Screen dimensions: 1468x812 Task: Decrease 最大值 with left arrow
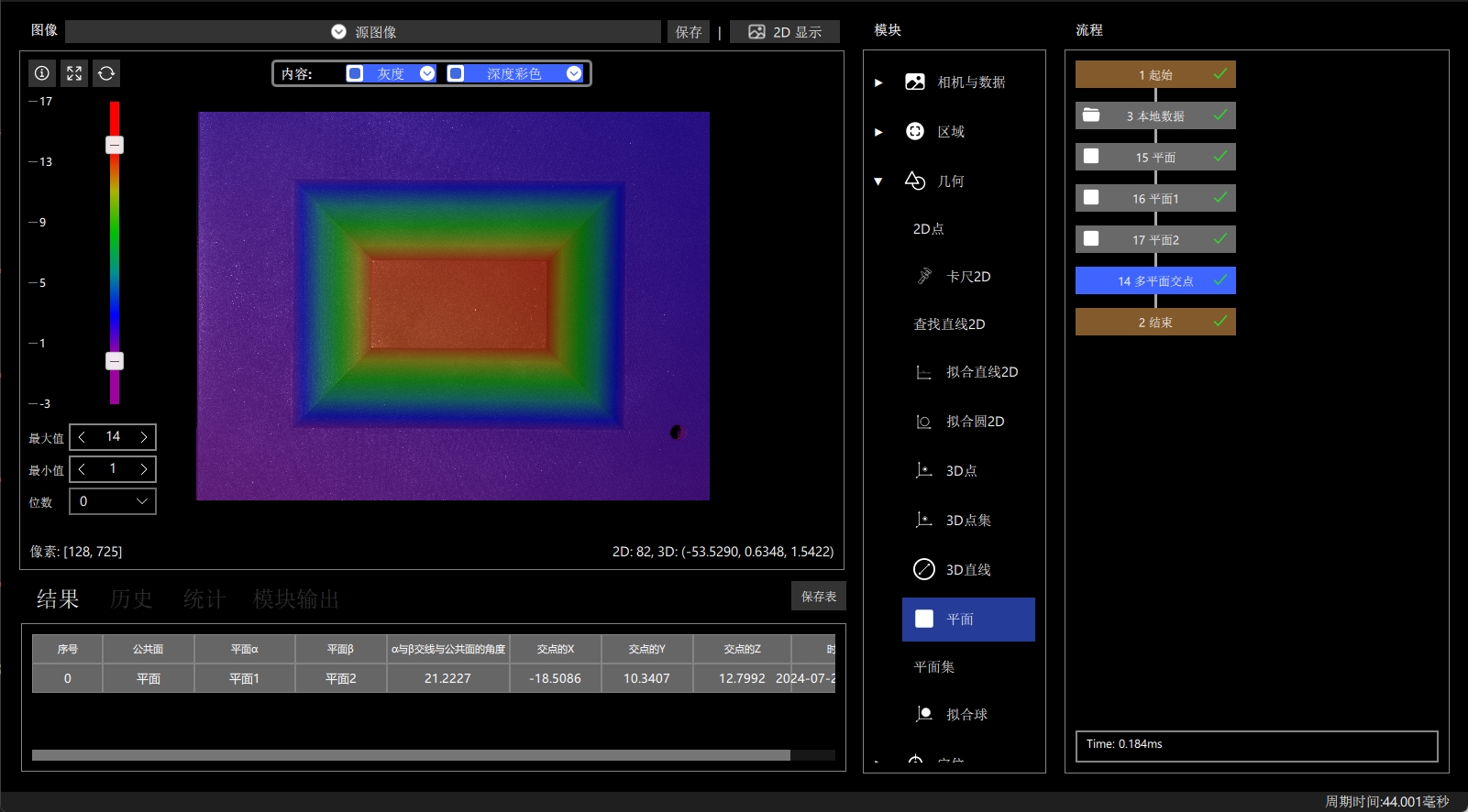tap(82, 437)
